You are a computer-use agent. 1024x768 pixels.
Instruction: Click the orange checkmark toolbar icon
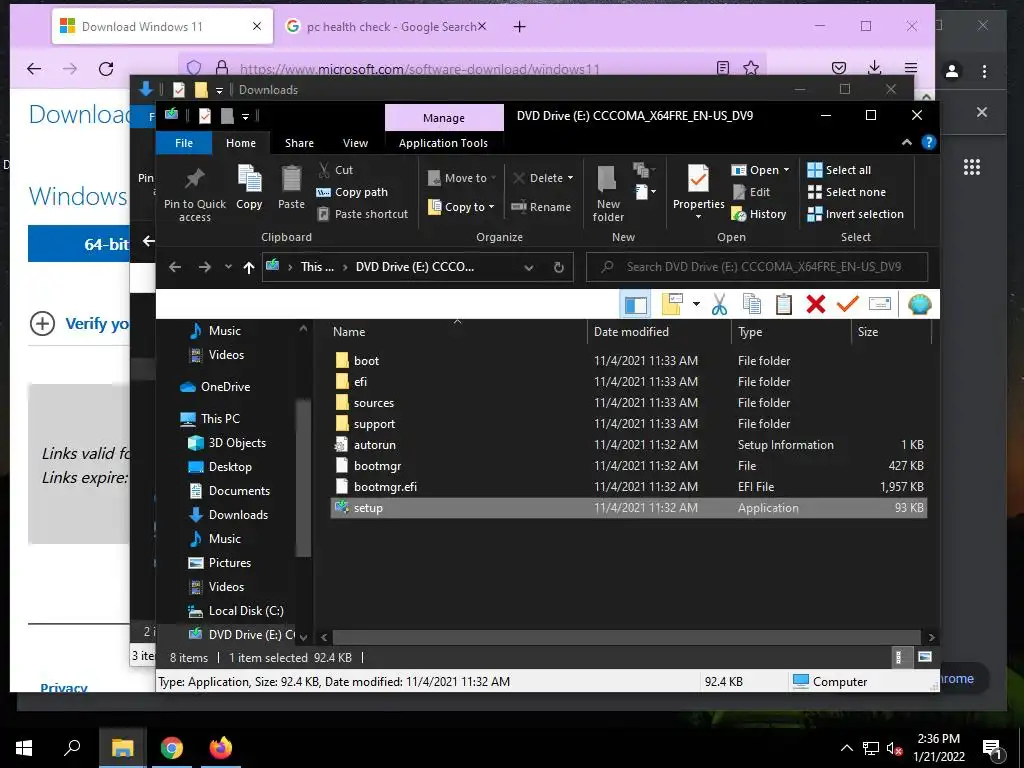(x=848, y=304)
